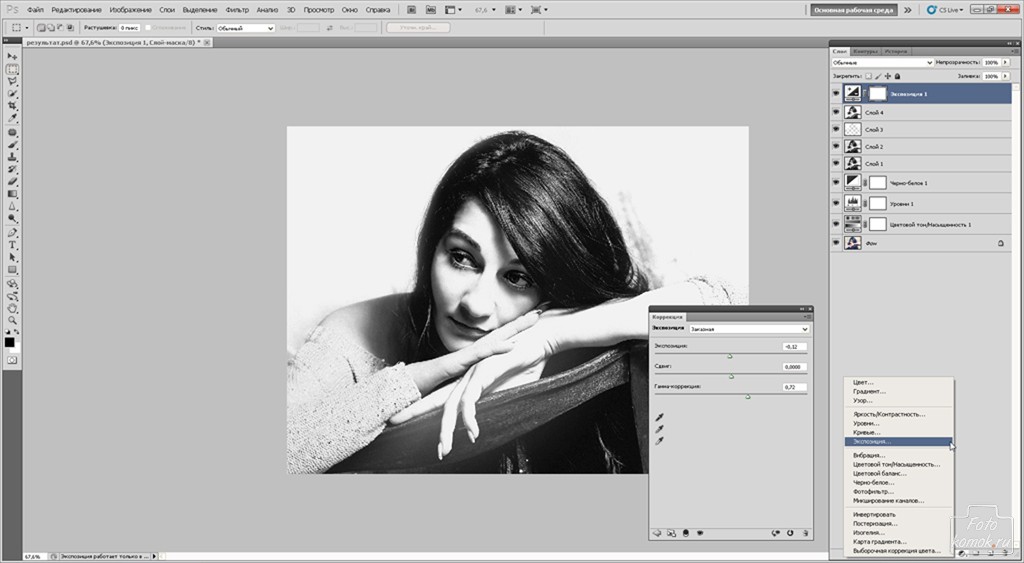Click the Гамма-коррекция slider handle
The image size is (1024, 563).
click(x=748, y=396)
